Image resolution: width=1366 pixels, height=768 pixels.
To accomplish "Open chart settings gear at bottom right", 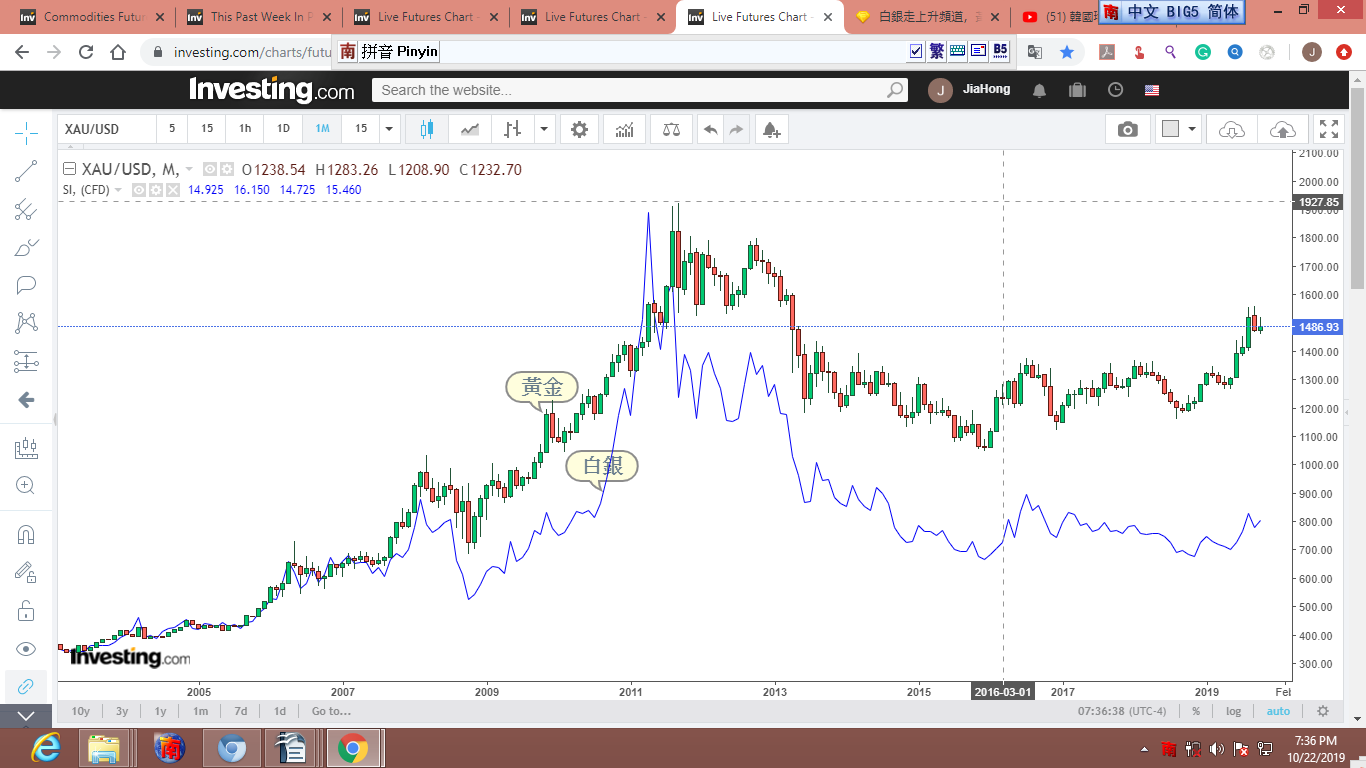I will [1323, 712].
